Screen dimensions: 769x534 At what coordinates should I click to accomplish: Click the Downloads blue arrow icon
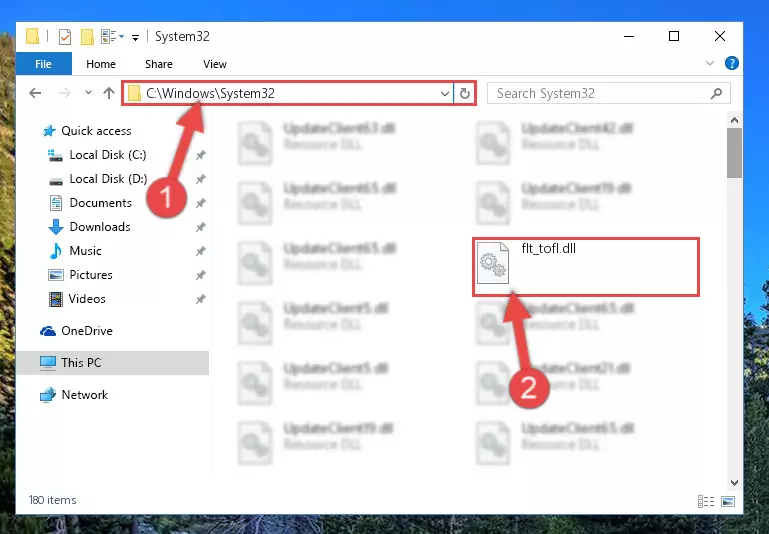56,227
